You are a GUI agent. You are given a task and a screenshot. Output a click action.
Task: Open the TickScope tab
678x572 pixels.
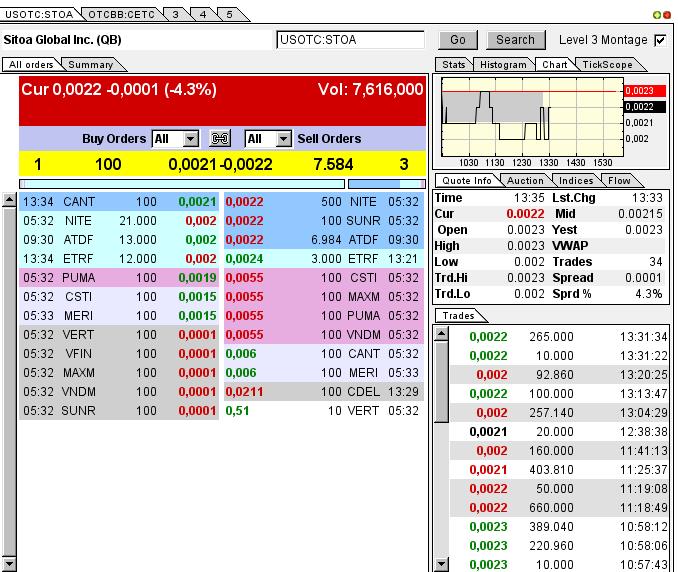608,65
